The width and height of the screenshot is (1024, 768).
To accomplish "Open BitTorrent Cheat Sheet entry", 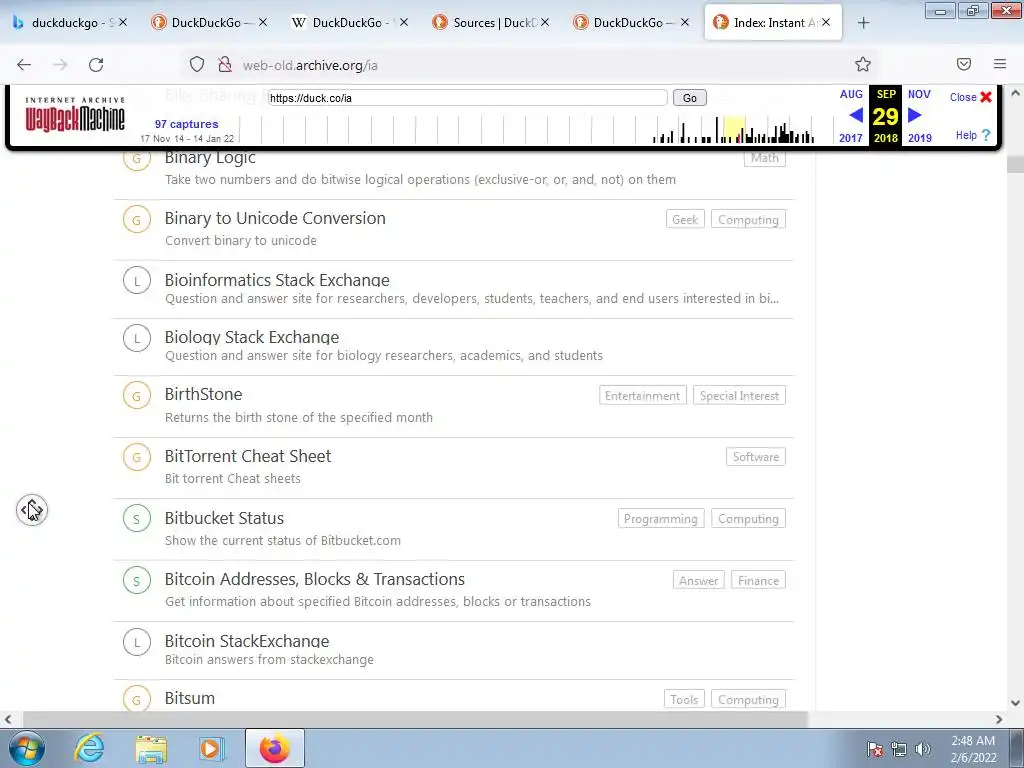I will [248, 456].
